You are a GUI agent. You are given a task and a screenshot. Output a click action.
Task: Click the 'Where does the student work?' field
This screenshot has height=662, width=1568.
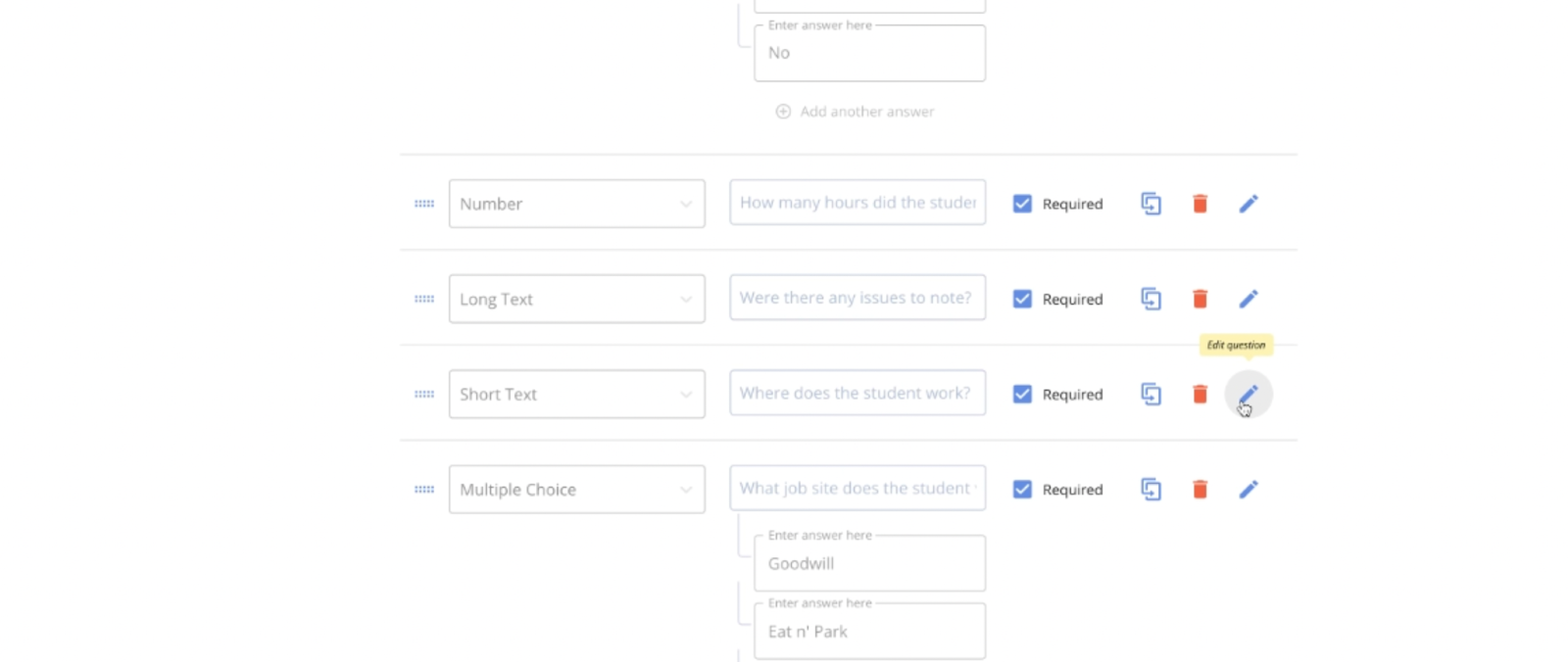[x=857, y=393]
